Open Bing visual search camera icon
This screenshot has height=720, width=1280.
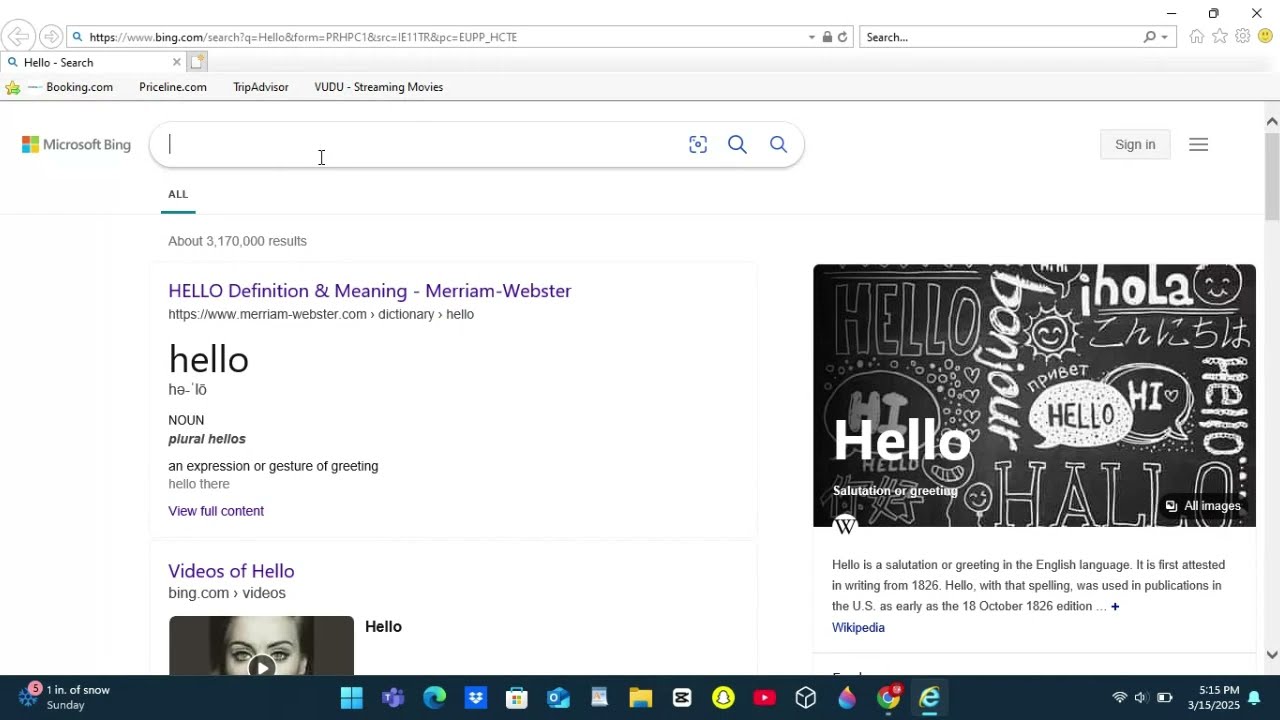[698, 145]
